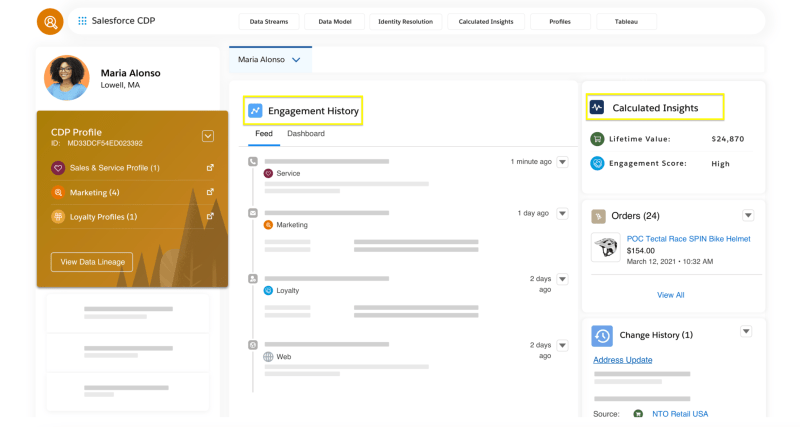Click the timeline icon for the Web entry
Image resolution: width=800 pixels, height=427 pixels.
click(253, 345)
